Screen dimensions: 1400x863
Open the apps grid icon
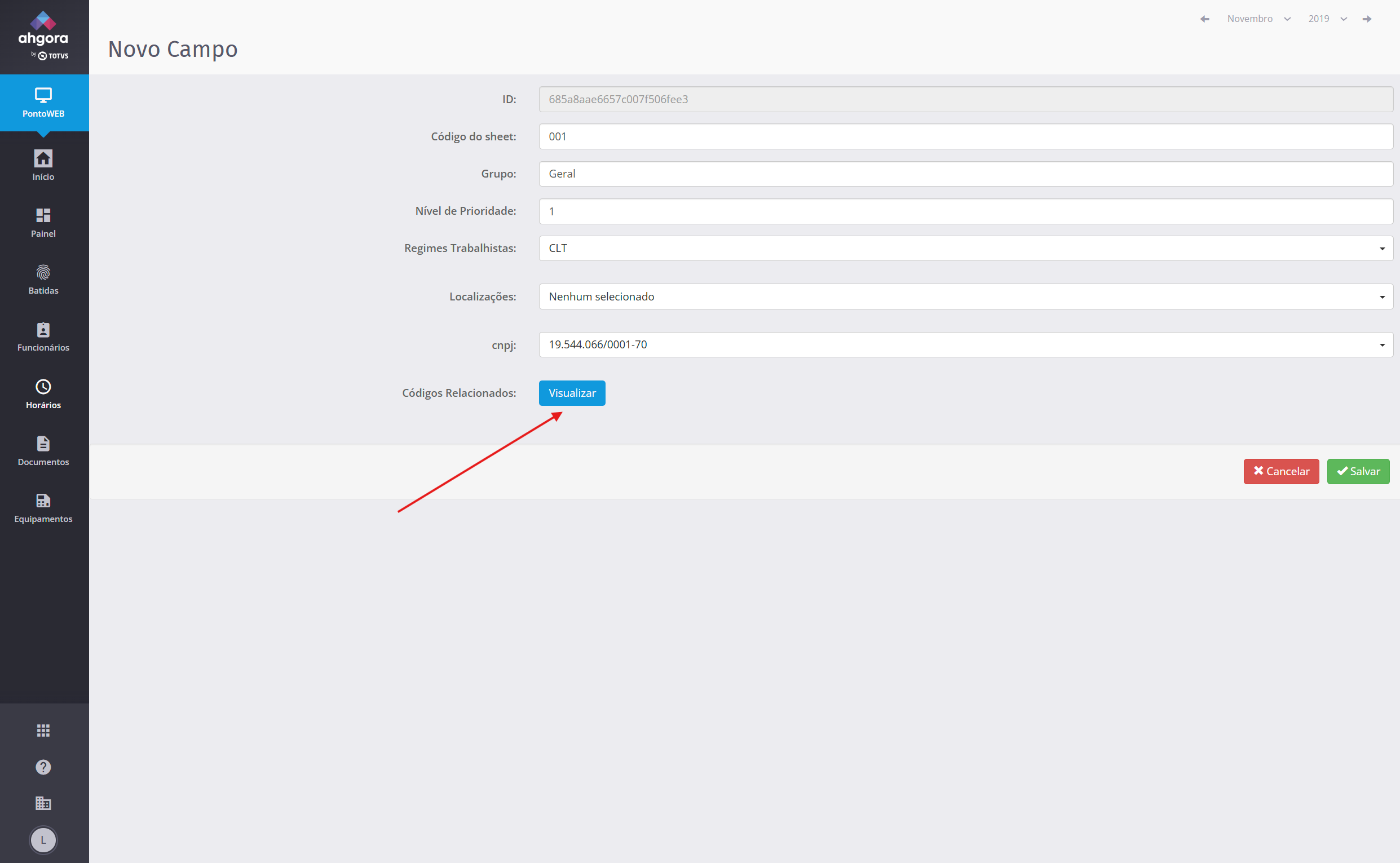(x=43, y=731)
